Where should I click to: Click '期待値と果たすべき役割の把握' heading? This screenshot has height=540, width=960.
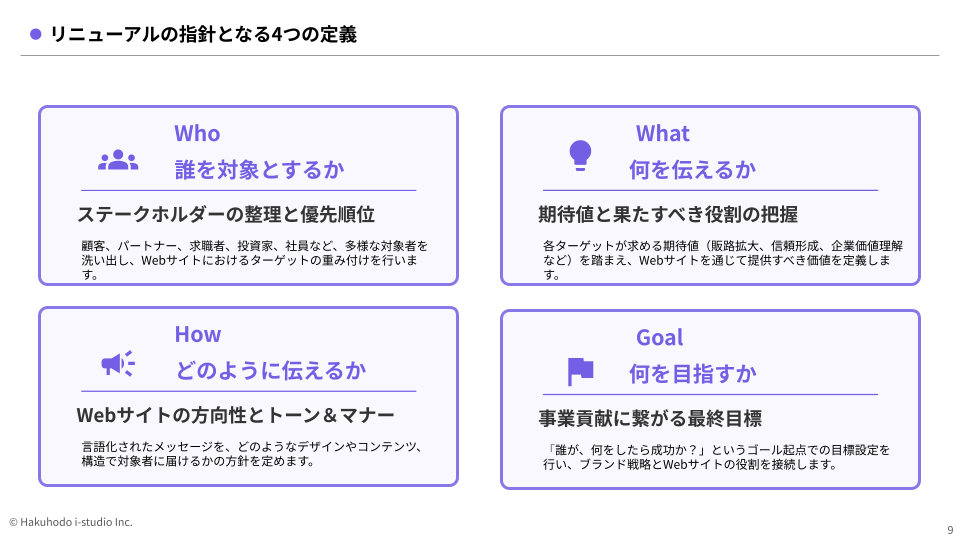click(x=668, y=214)
